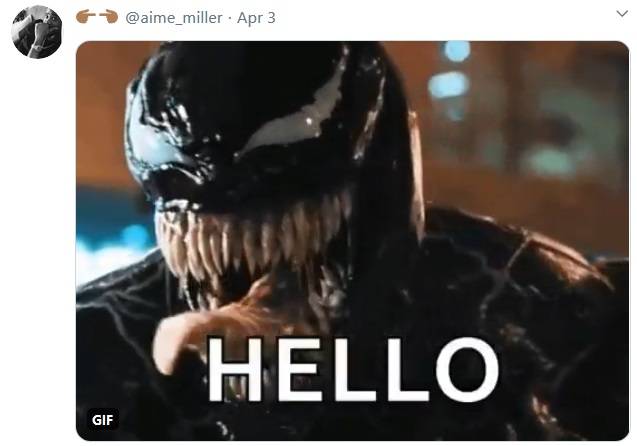This screenshot has height=446, width=637.
Task: Click the HELLO caption on the GIF
Action: [353, 369]
